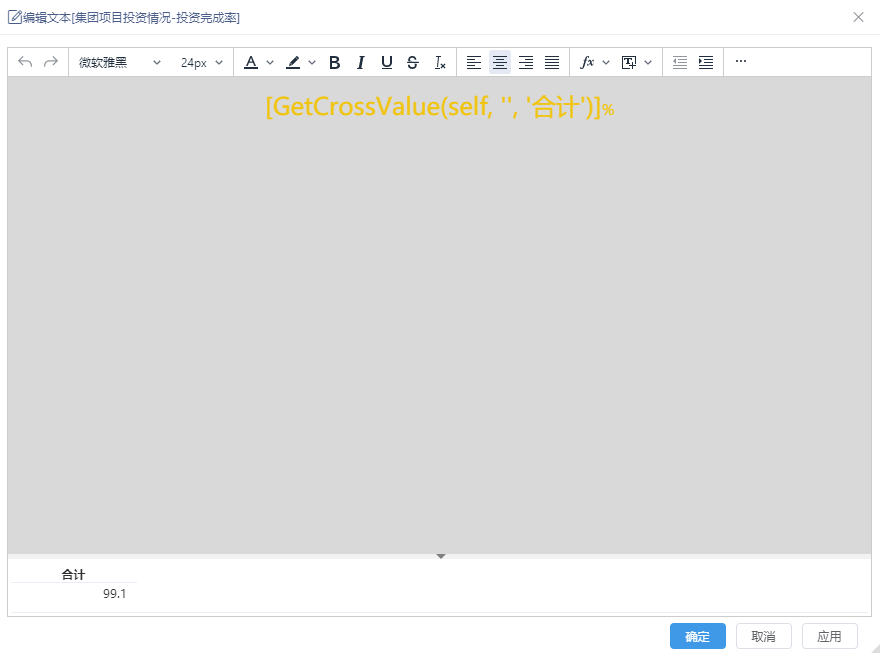Toggle italic formatting

pyautogui.click(x=360, y=62)
